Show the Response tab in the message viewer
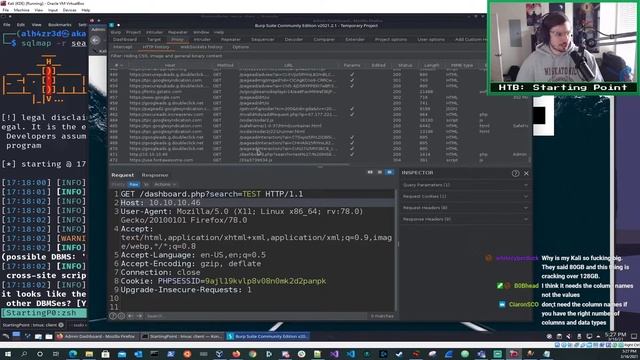This screenshot has height=360, width=640. tap(155, 175)
